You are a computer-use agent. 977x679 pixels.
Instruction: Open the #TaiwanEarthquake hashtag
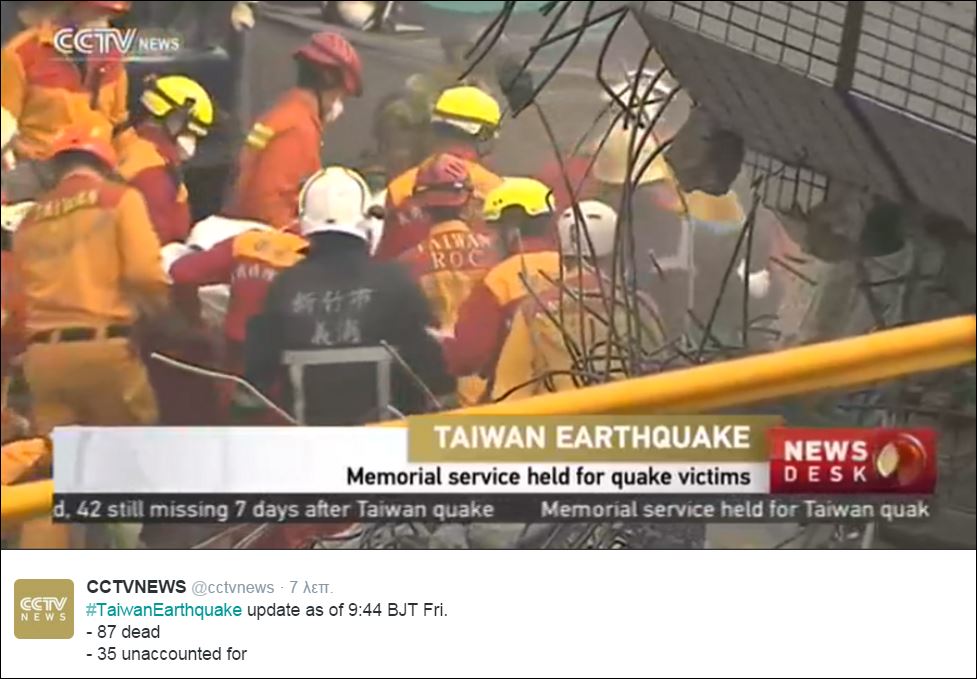pos(164,609)
